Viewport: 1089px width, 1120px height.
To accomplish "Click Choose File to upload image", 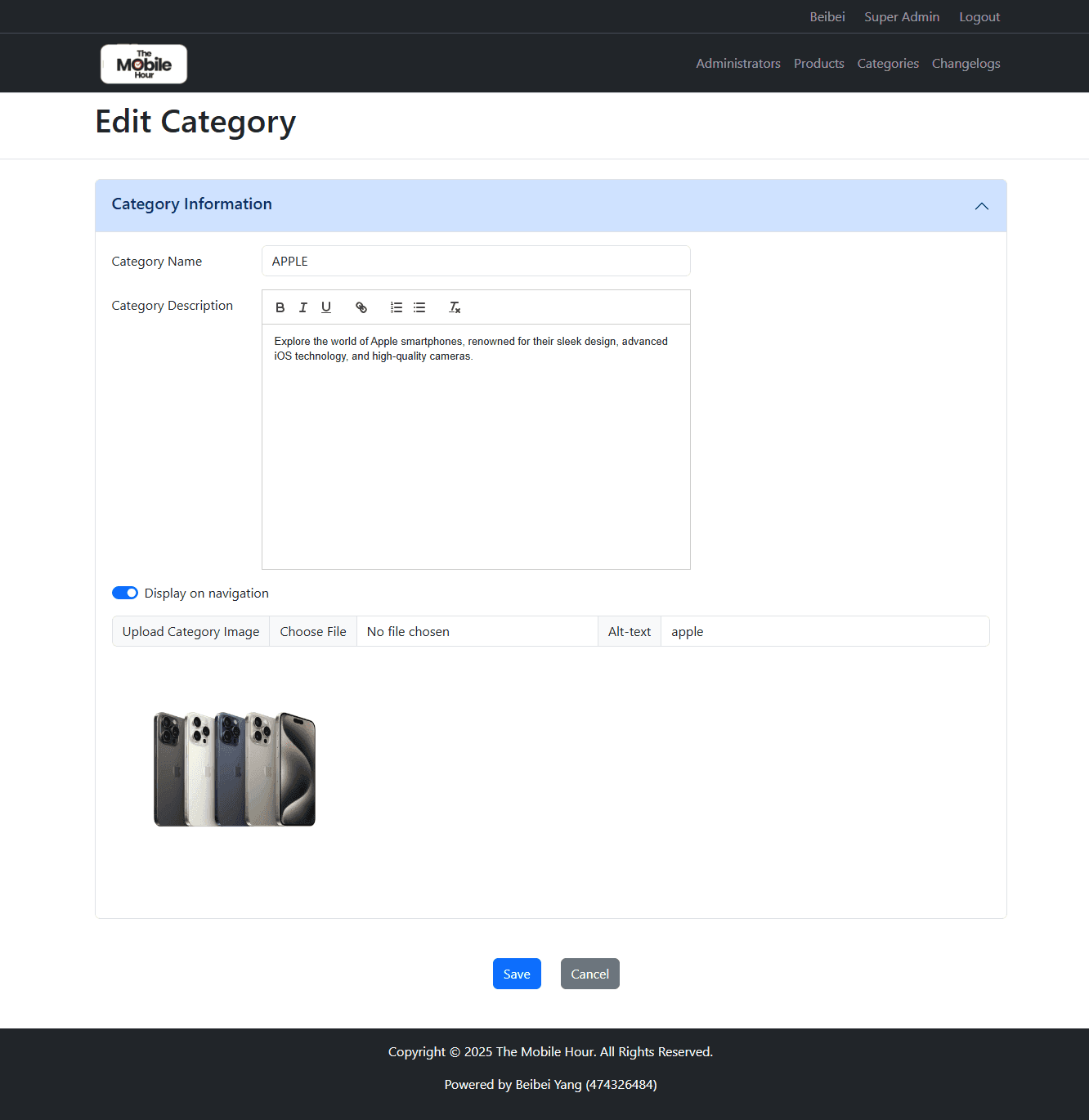I will [x=313, y=631].
